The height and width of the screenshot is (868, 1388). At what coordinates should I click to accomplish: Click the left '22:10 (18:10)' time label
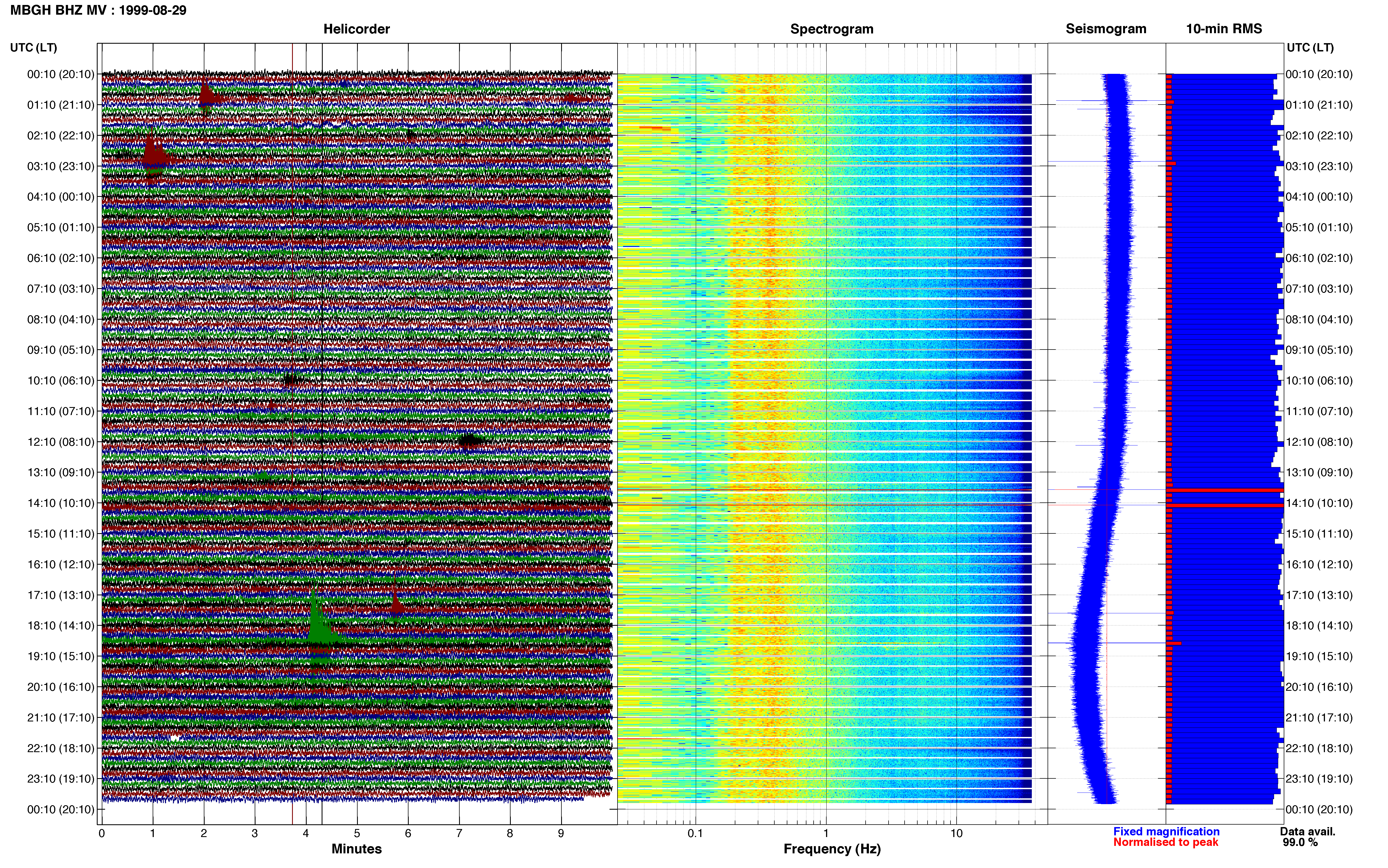[61, 749]
